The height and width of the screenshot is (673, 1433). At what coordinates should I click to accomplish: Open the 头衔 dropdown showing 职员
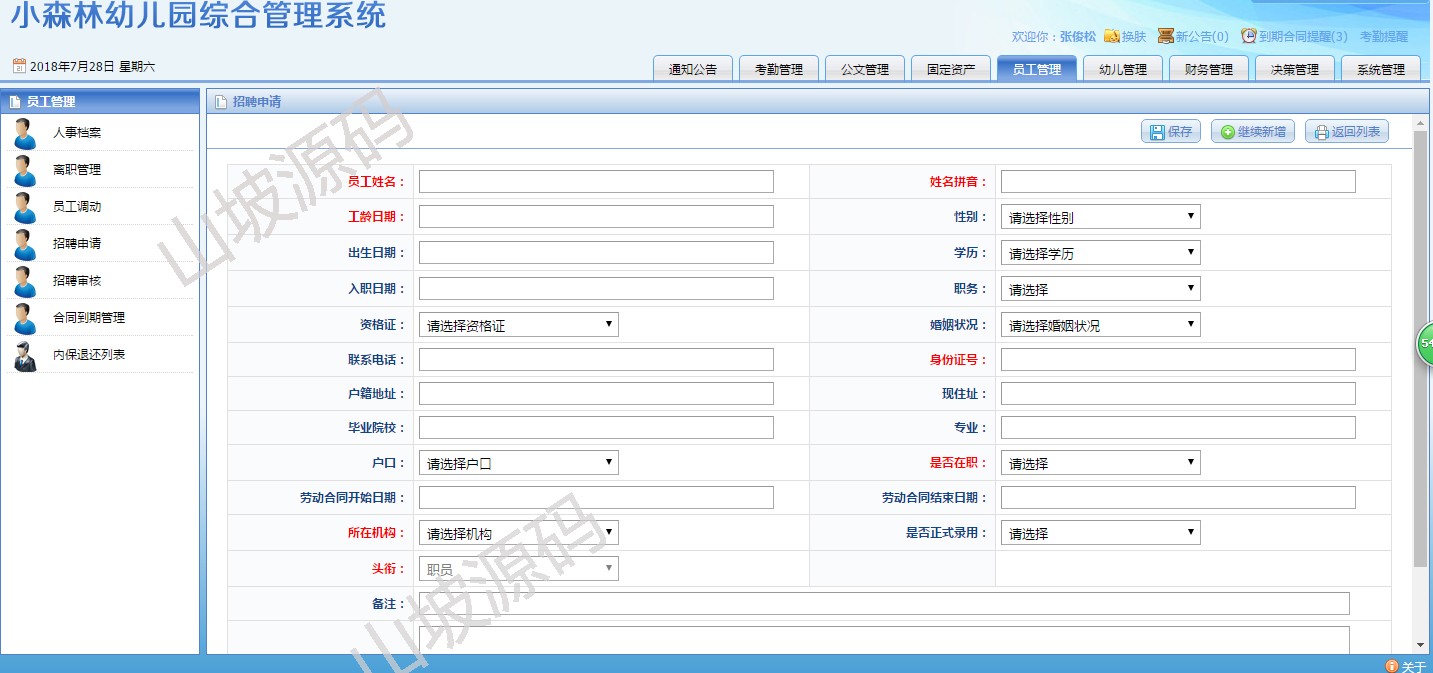tap(518, 569)
